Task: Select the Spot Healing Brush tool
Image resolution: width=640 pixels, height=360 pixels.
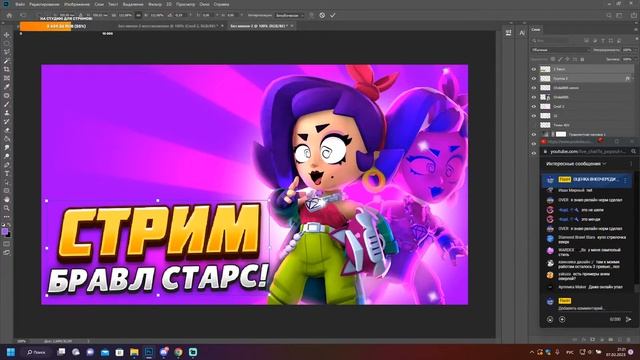Action: click(7, 96)
